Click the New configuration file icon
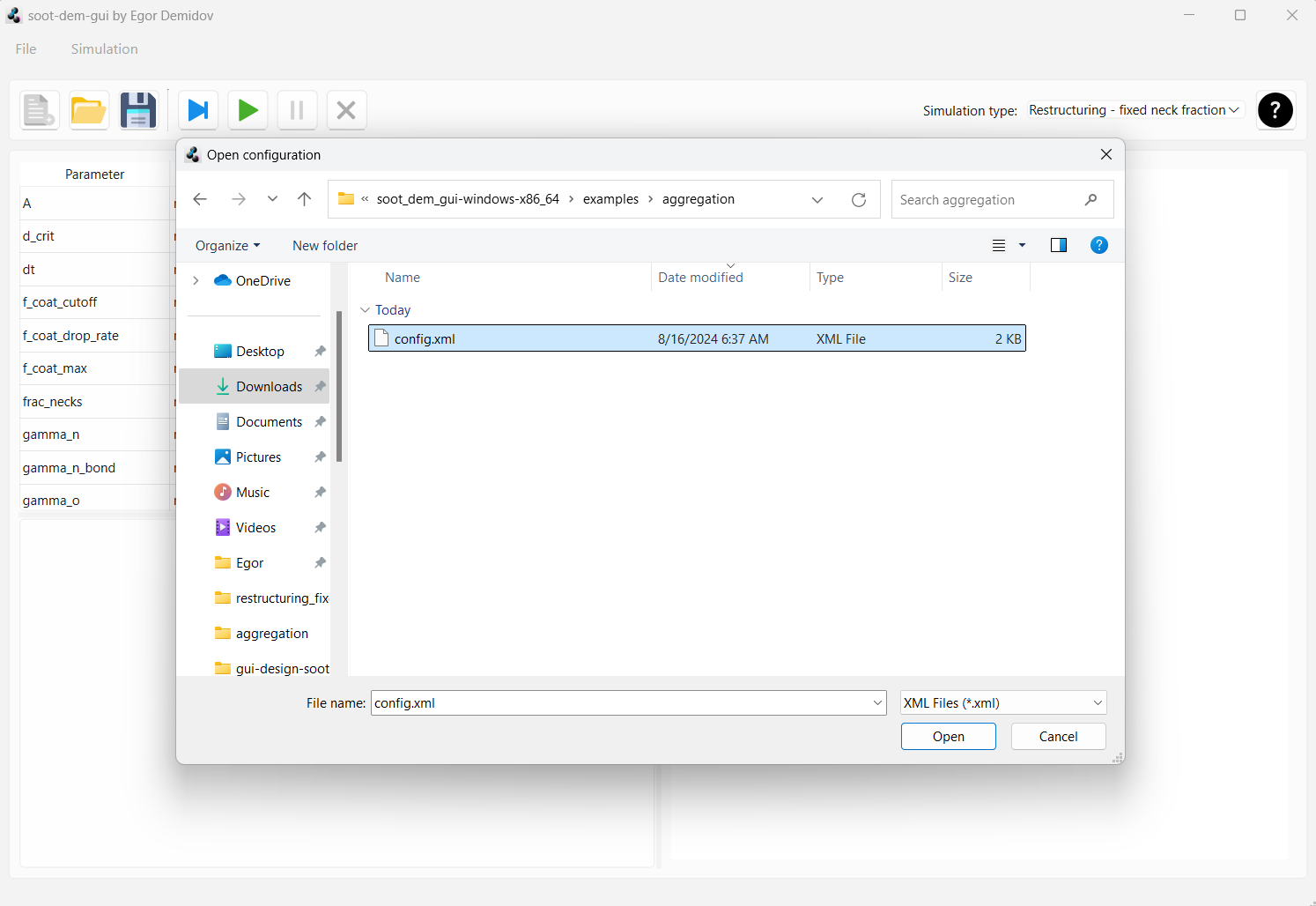 click(x=40, y=110)
